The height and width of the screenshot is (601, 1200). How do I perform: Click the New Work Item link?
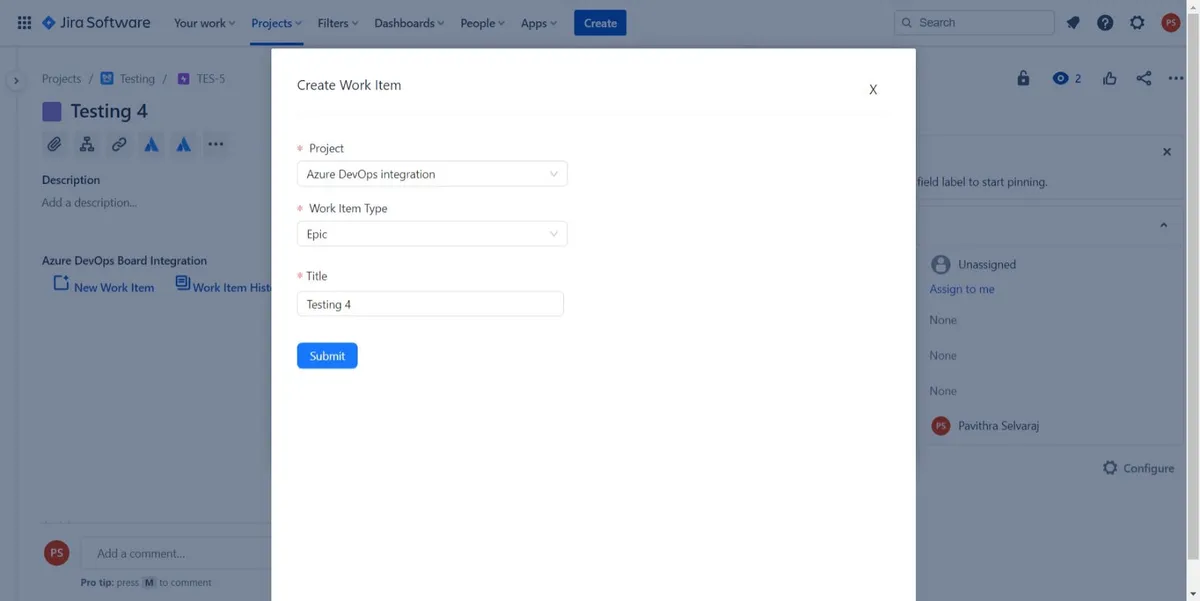pos(114,288)
